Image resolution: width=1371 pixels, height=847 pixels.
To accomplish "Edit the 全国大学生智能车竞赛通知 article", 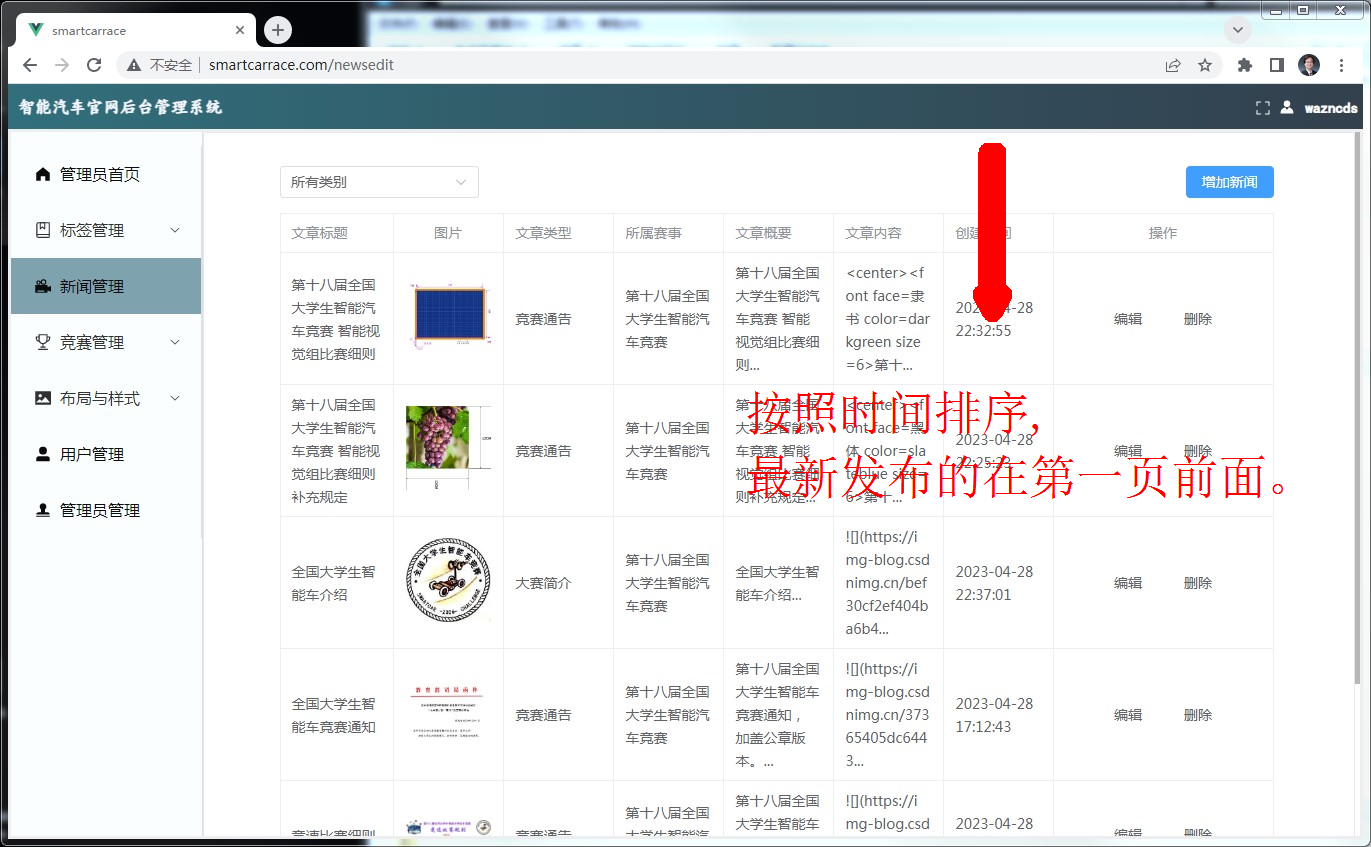I will coord(1128,715).
